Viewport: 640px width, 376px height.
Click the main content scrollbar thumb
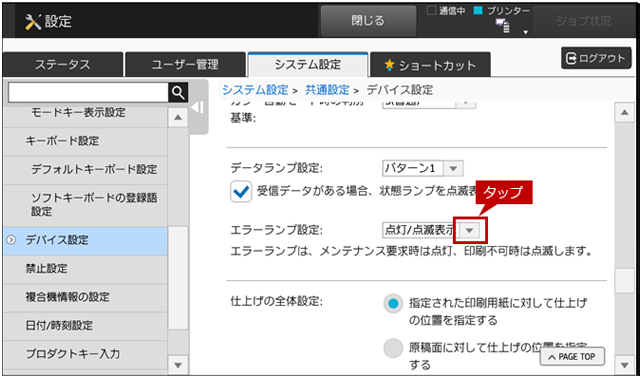click(x=624, y=281)
